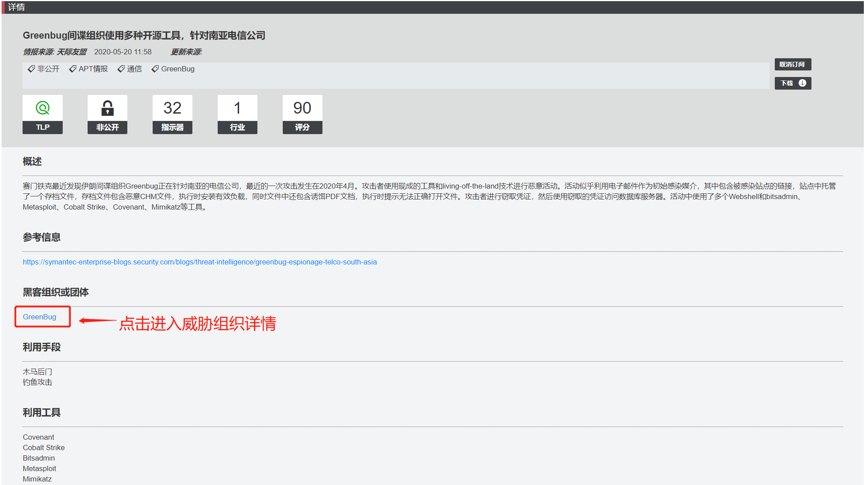Screen dimensions: 864x485
Task: Click the 参考信息 section heading
Action: [41, 238]
